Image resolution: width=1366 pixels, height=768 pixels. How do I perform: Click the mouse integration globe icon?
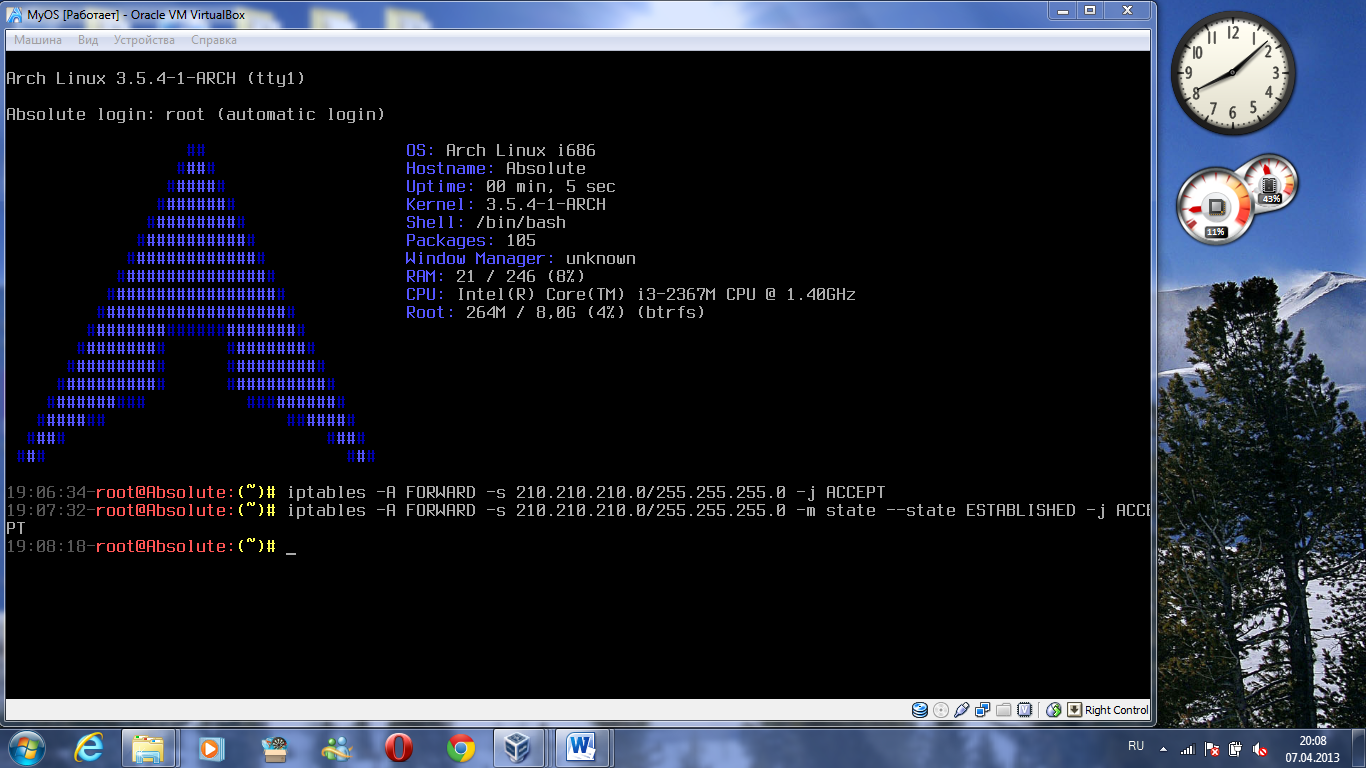pyautogui.click(x=1053, y=710)
